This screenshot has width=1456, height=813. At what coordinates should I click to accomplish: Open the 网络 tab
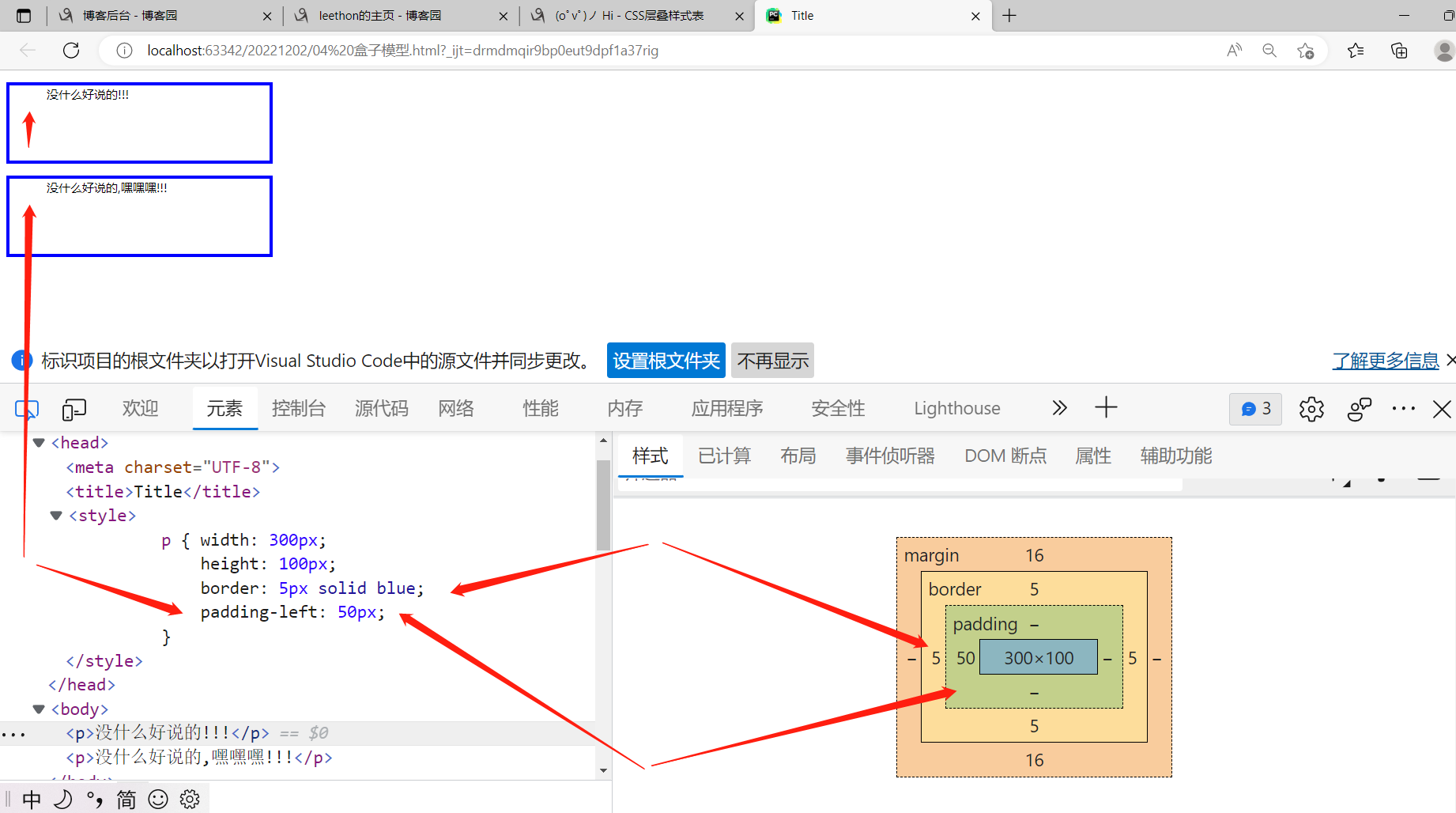tap(456, 408)
